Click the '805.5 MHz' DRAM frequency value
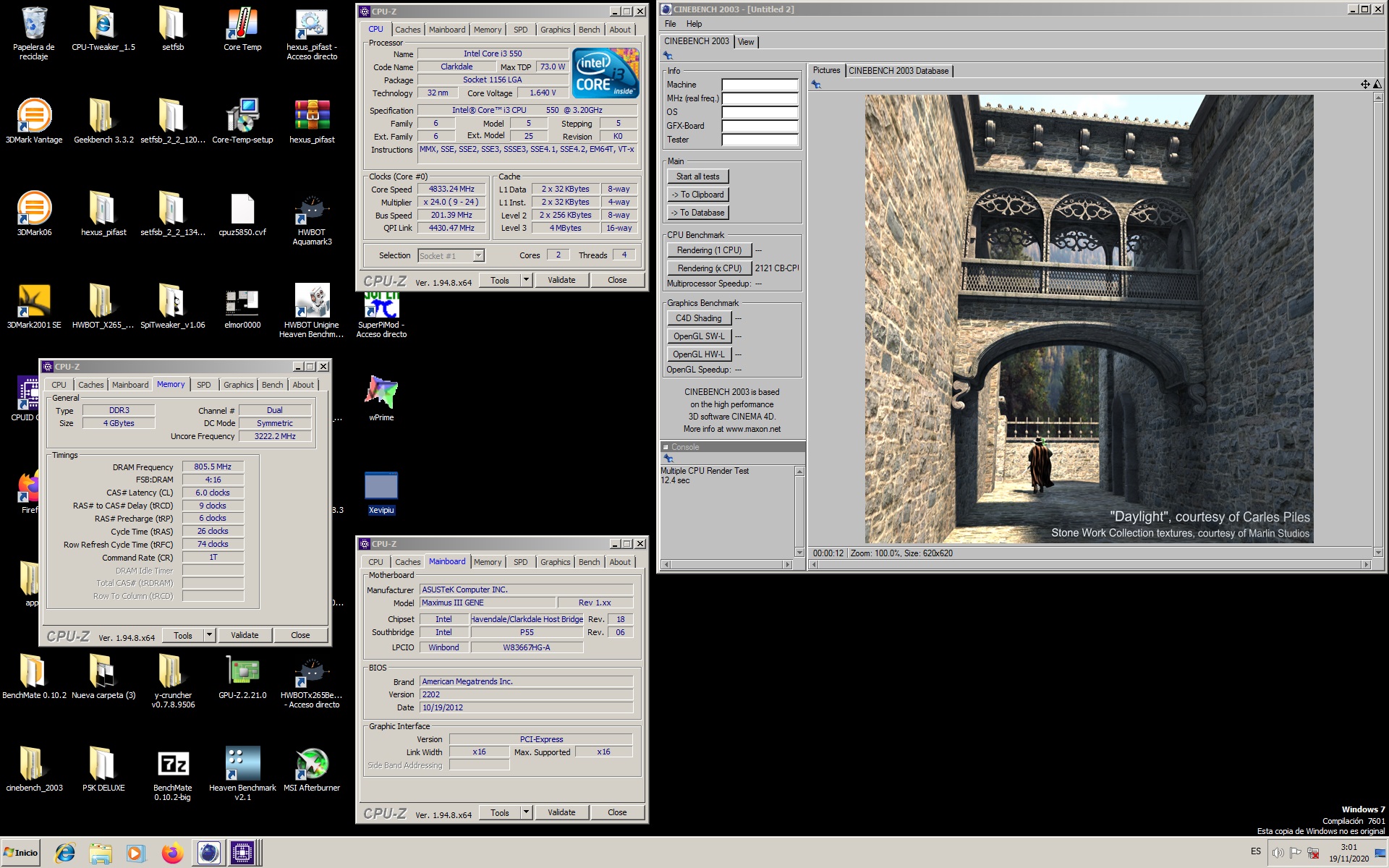The image size is (1389, 868). tap(213, 467)
